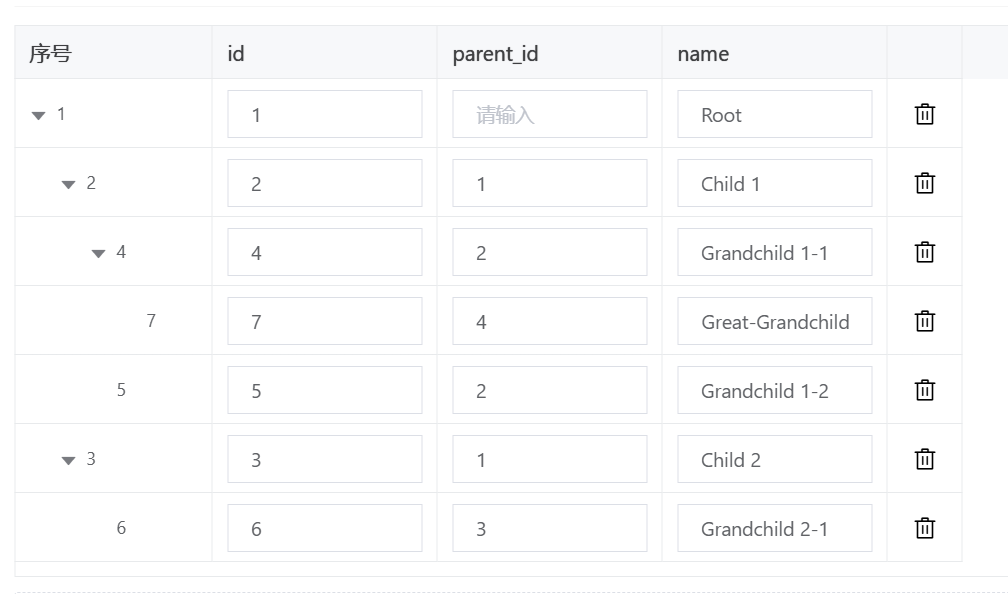This screenshot has height=594, width=1008.
Task: Collapse tree row 3 (Child 2)
Action: pyautogui.click(x=69, y=460)
